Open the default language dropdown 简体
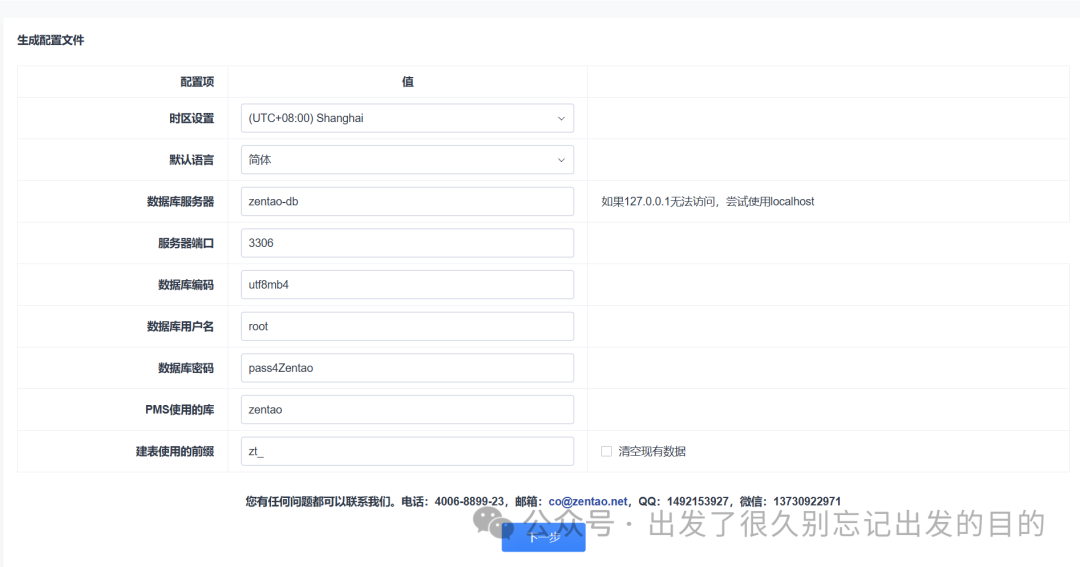Screen dimensions: 1080x567 [x=407, y=160]
